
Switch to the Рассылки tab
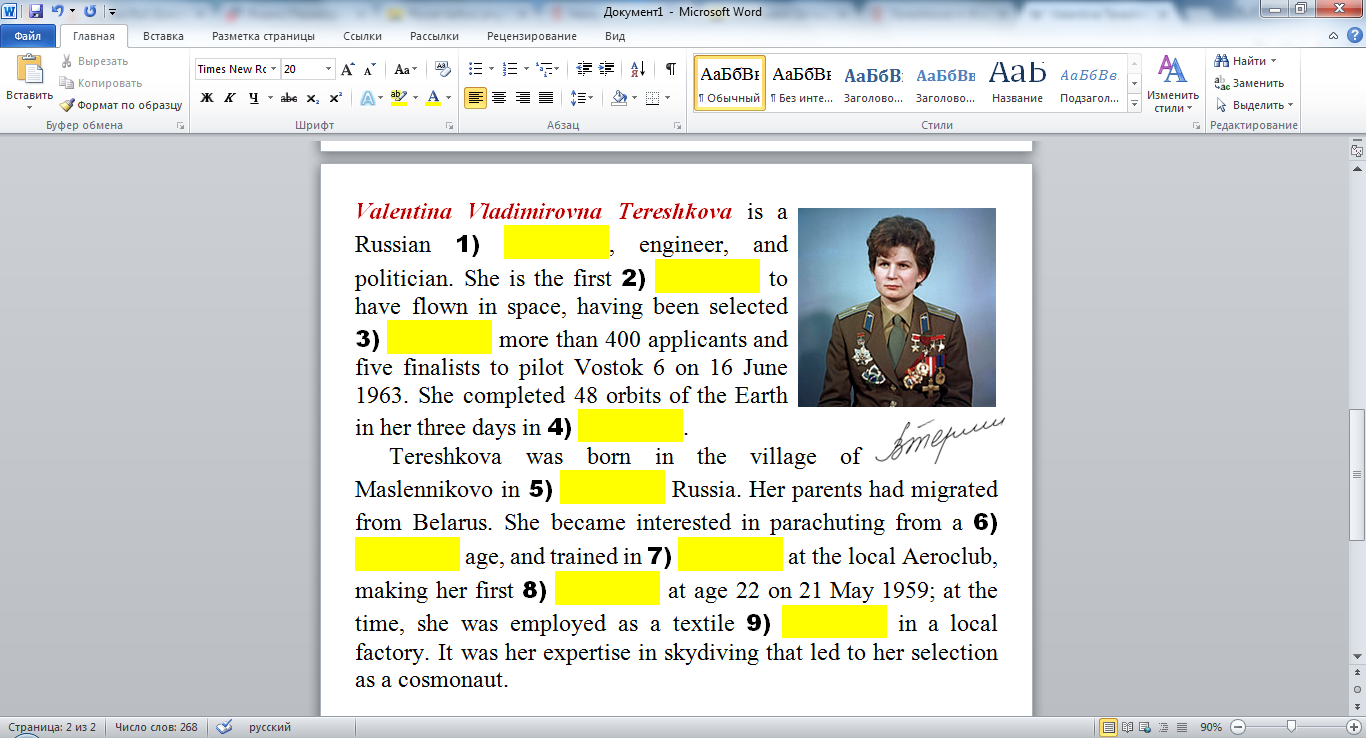pos(434,36)
